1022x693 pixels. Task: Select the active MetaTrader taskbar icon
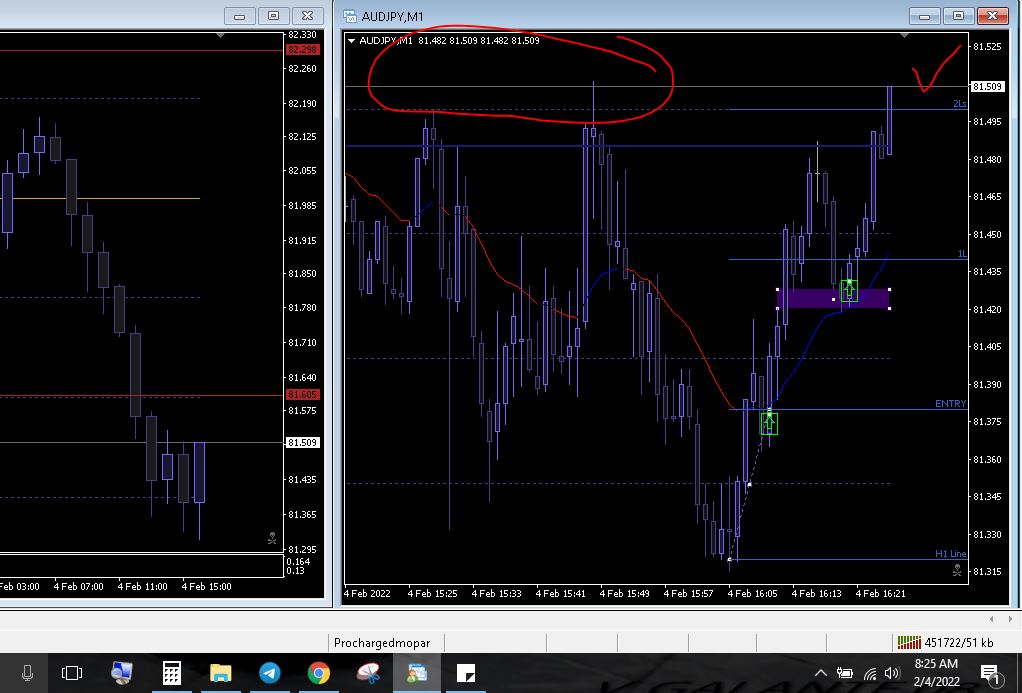(x=417, y=673)
